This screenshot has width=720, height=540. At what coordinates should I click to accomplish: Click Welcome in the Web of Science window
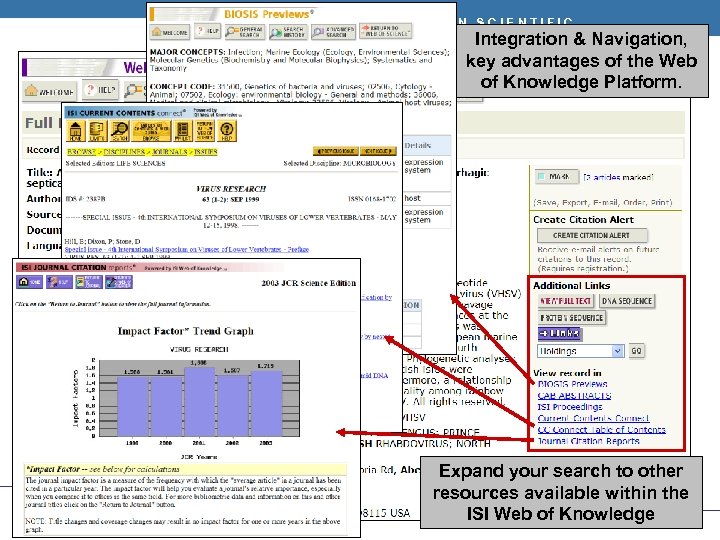50,91
